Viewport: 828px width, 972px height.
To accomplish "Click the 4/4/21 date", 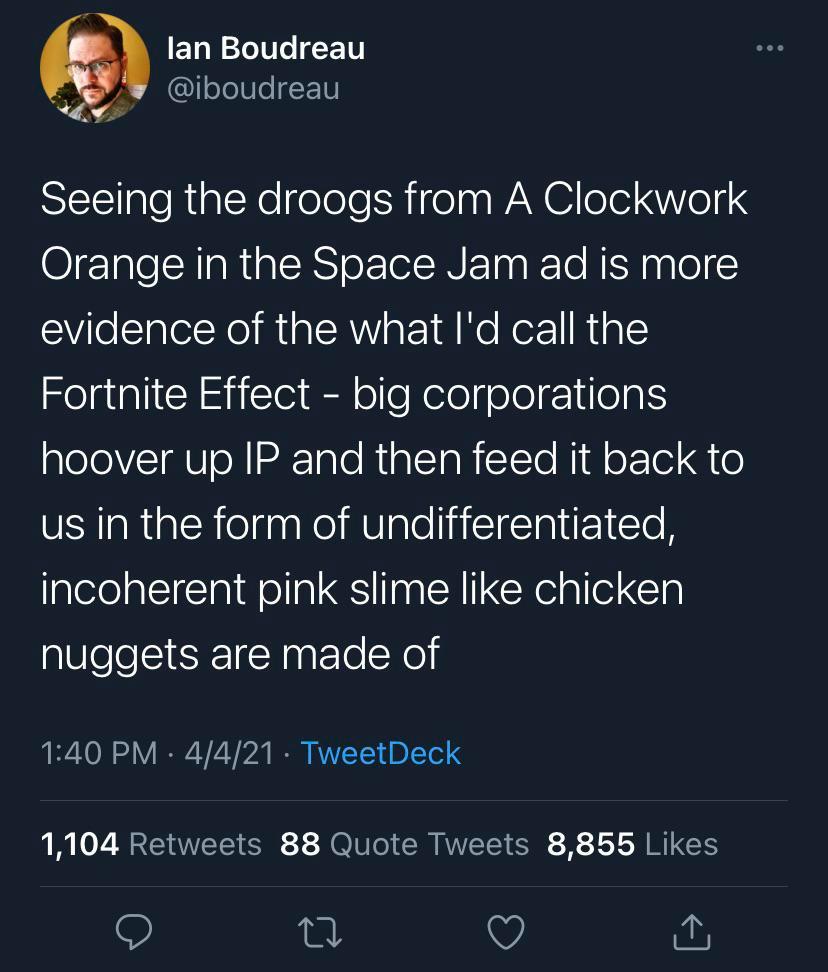I will click(x=227, y=753).
